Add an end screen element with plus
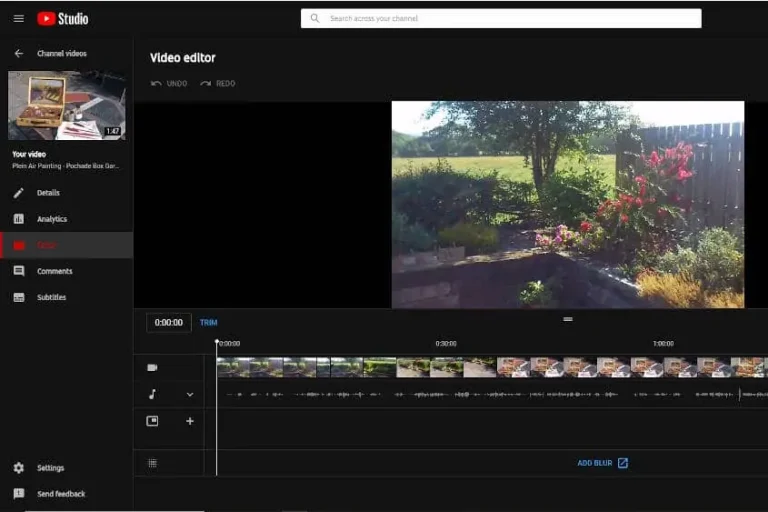This screenshot has width=768, height=512. pyautogui.click(x=190, y=421)
